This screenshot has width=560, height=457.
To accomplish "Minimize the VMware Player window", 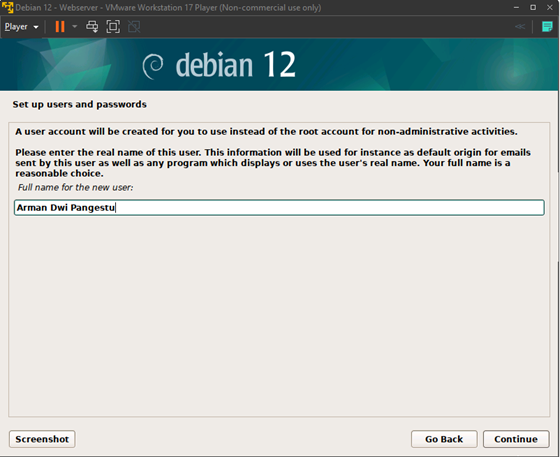I will tap(516, 7).
